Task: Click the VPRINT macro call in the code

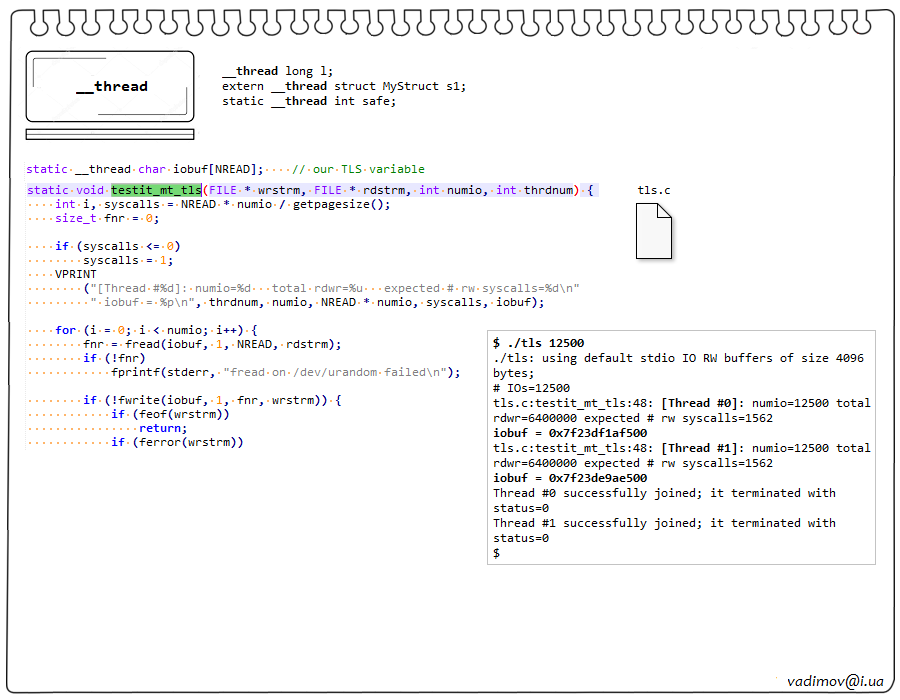Action: tap(76, 273)
